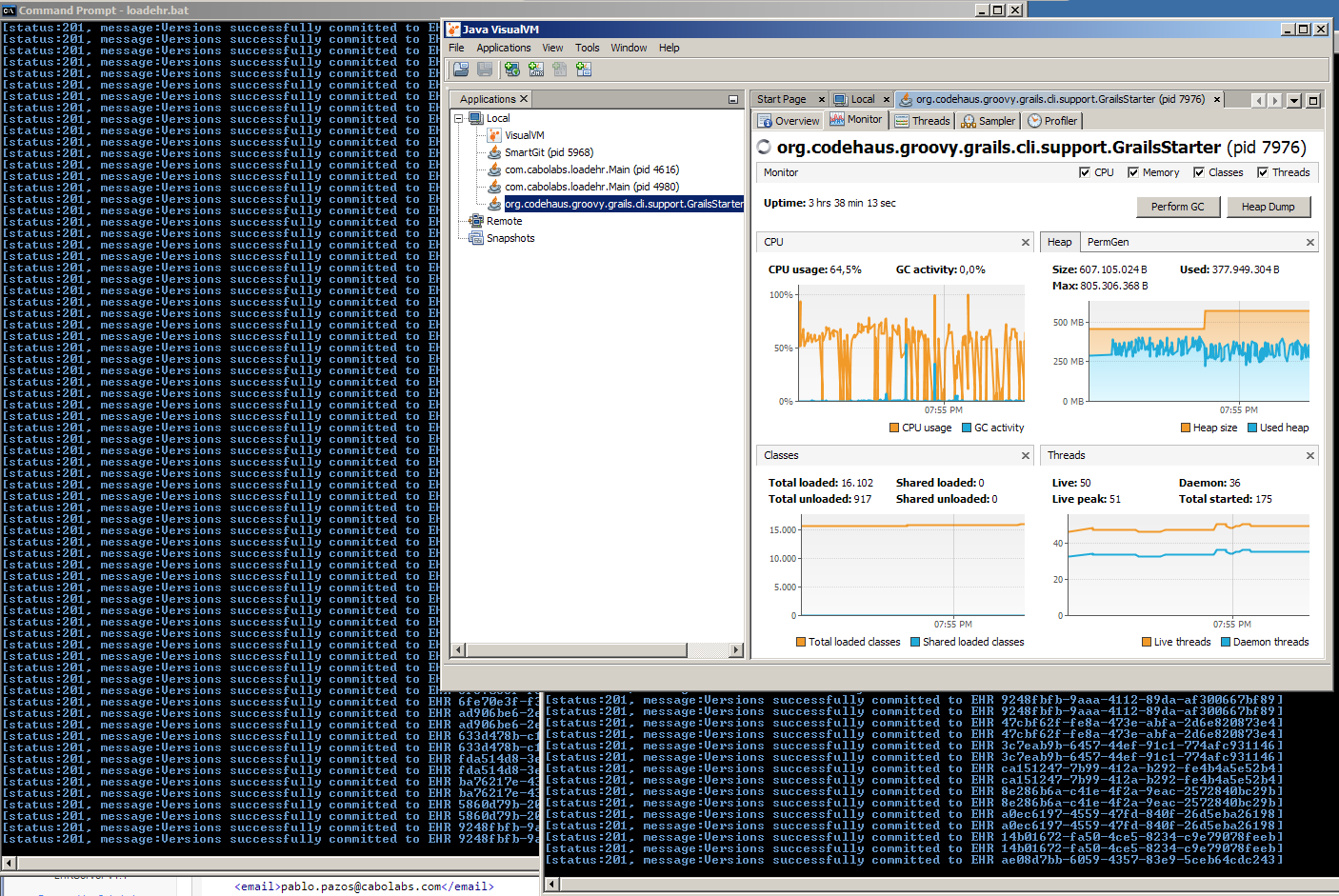Click the Add JMX Connection toolbar icon
Image resolution: width=1339 pixels, height=896 pixels.
[536, 70]
